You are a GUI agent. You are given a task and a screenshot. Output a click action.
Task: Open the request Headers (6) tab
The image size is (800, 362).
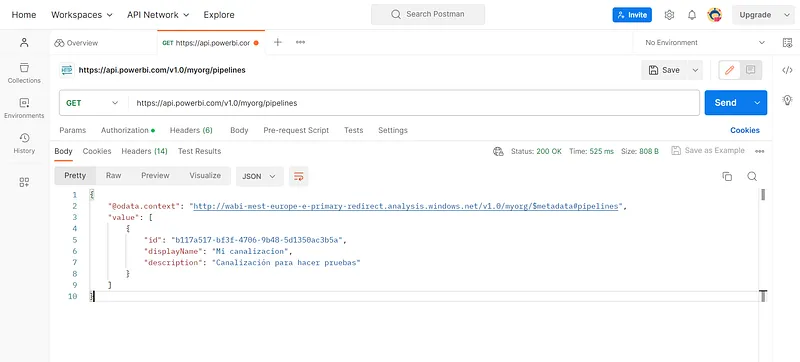pos(191,131)
